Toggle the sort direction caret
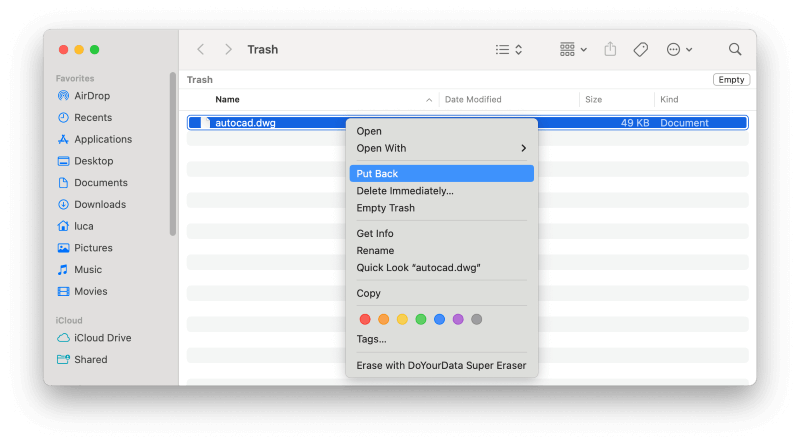Viewport: 800px width, 443px height. (429, 100)
